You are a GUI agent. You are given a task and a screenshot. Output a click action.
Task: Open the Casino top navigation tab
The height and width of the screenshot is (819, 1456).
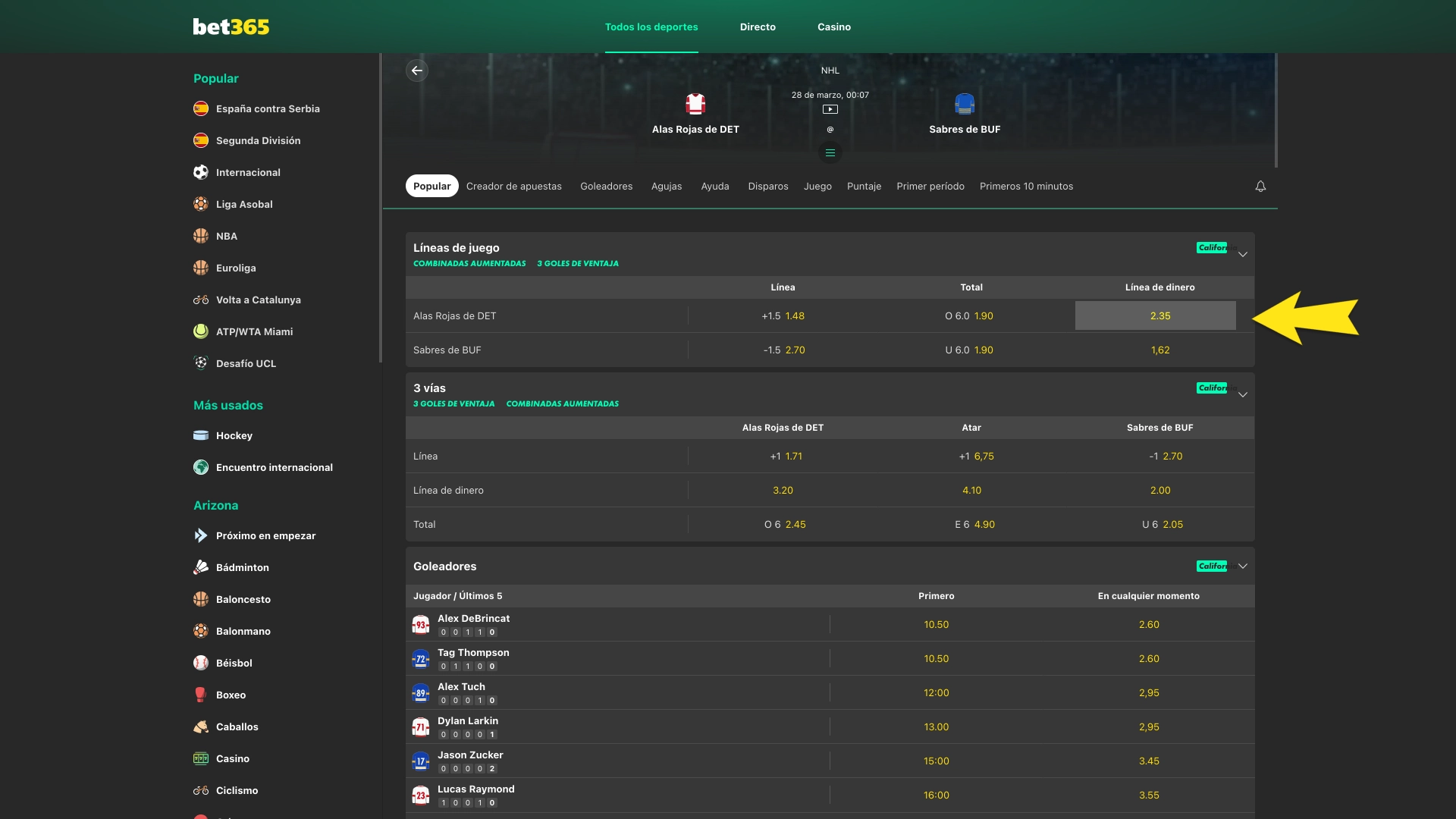pos(834,27)
